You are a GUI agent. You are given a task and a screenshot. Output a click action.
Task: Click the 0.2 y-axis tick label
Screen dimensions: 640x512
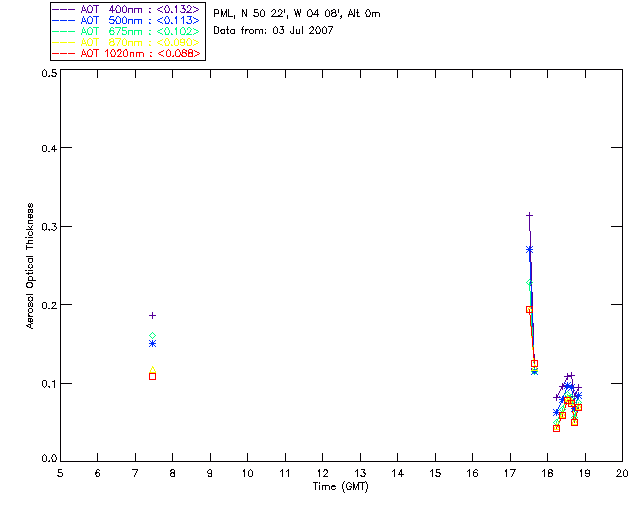coord(49,305)
